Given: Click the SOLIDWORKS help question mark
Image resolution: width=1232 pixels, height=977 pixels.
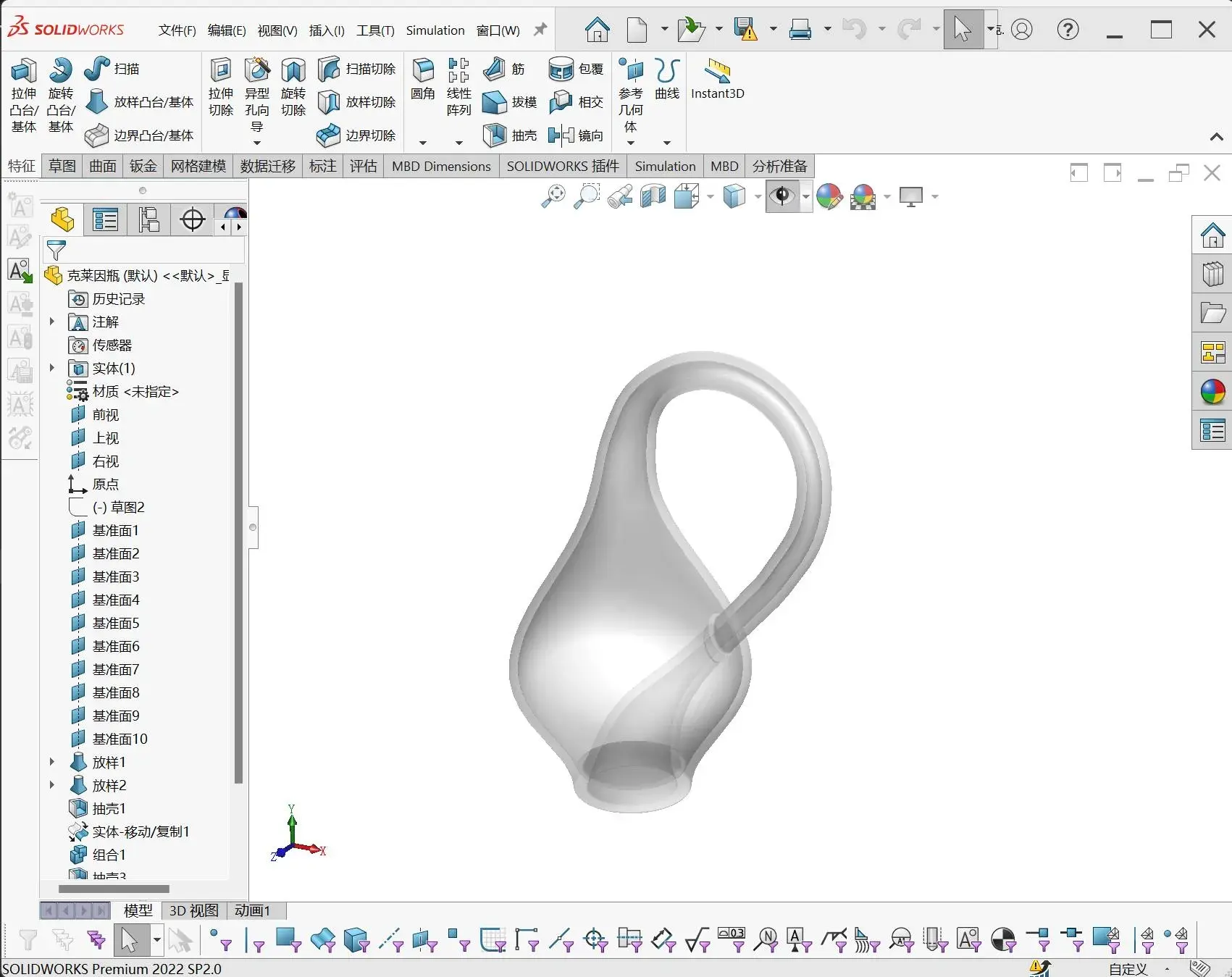Looking at the screenshot, I should (1068, 30).
